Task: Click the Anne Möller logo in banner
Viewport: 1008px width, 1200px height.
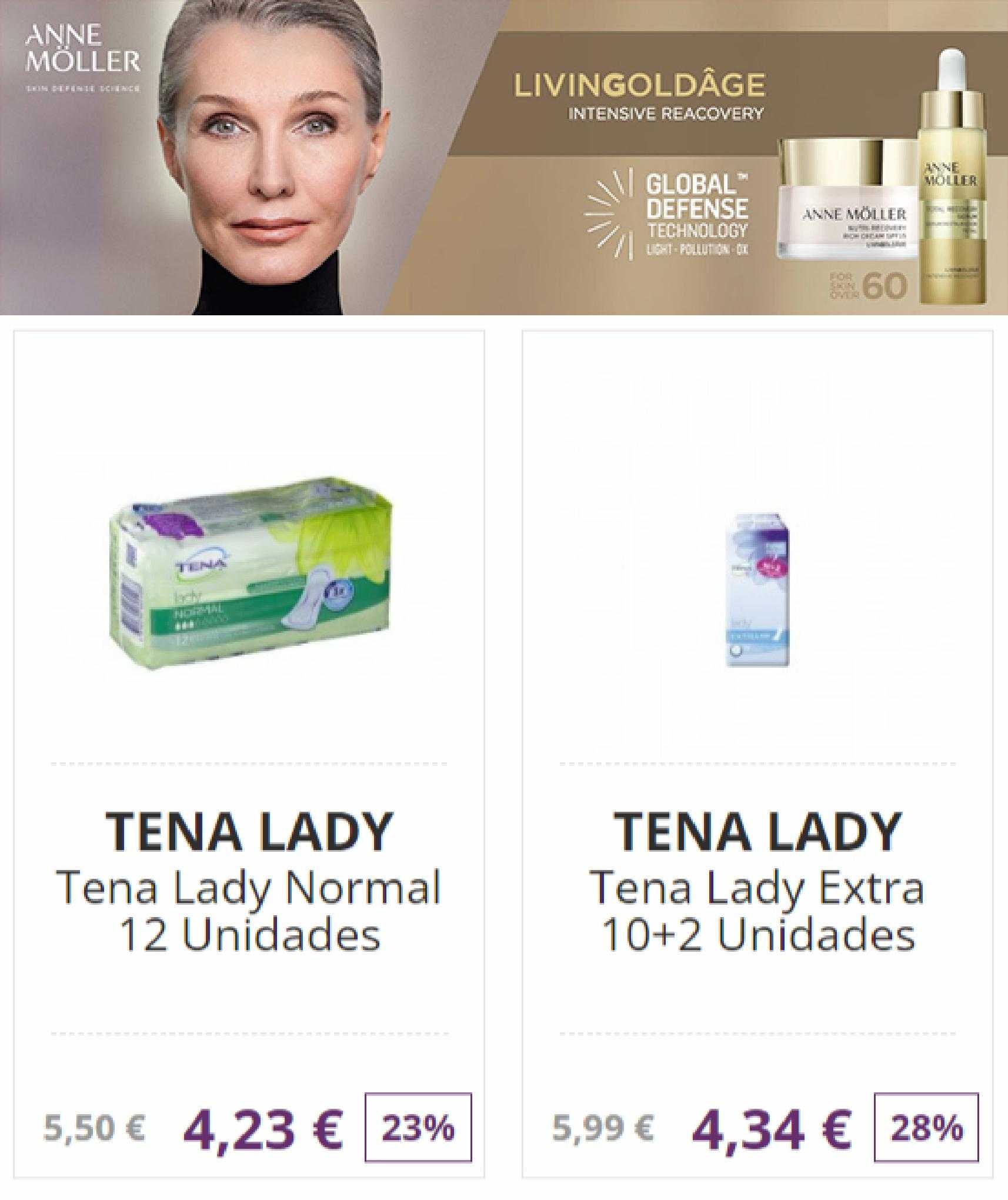Action: (83, 57)
